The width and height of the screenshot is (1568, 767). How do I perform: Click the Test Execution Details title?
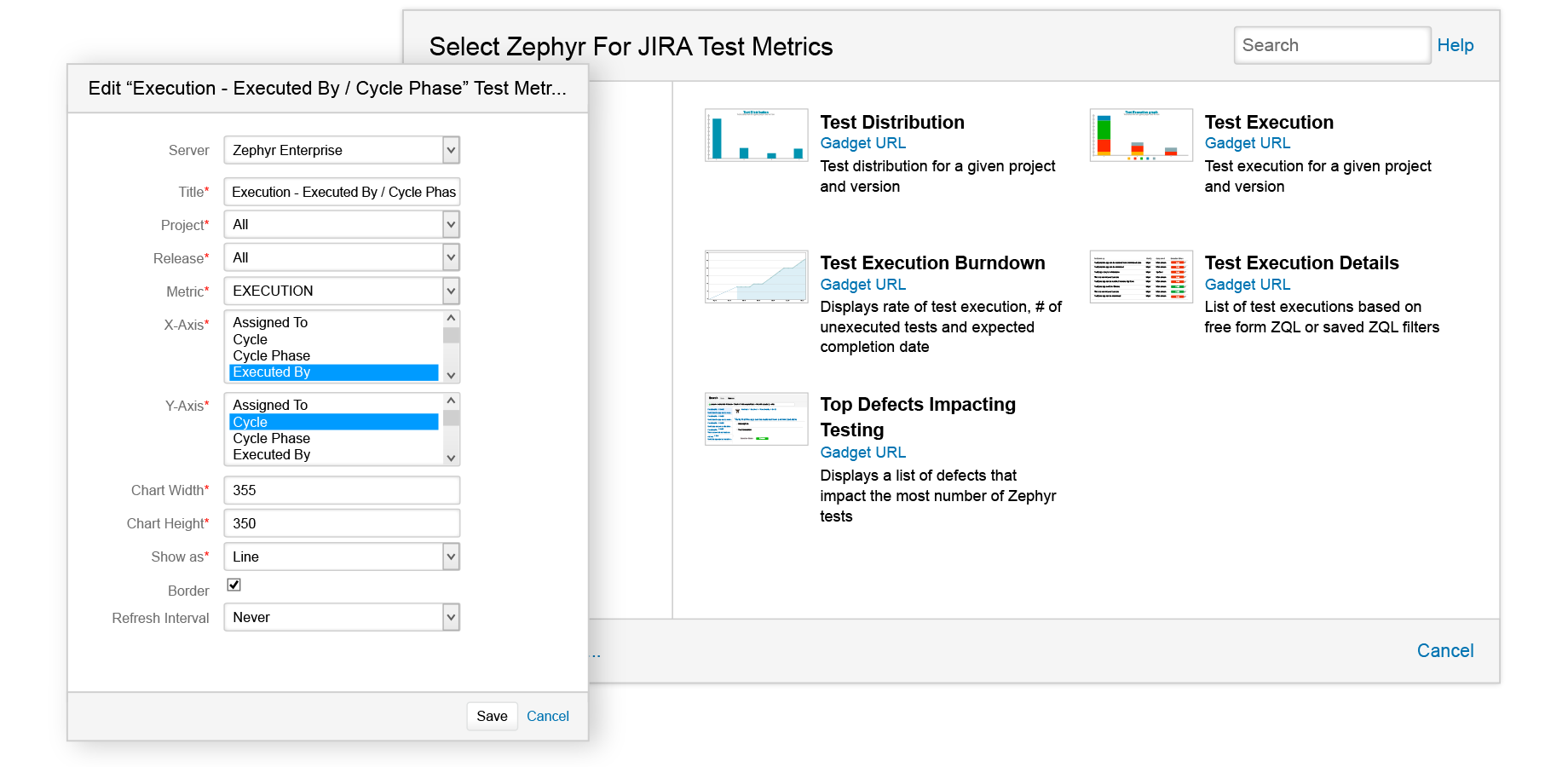point(1302,262)
